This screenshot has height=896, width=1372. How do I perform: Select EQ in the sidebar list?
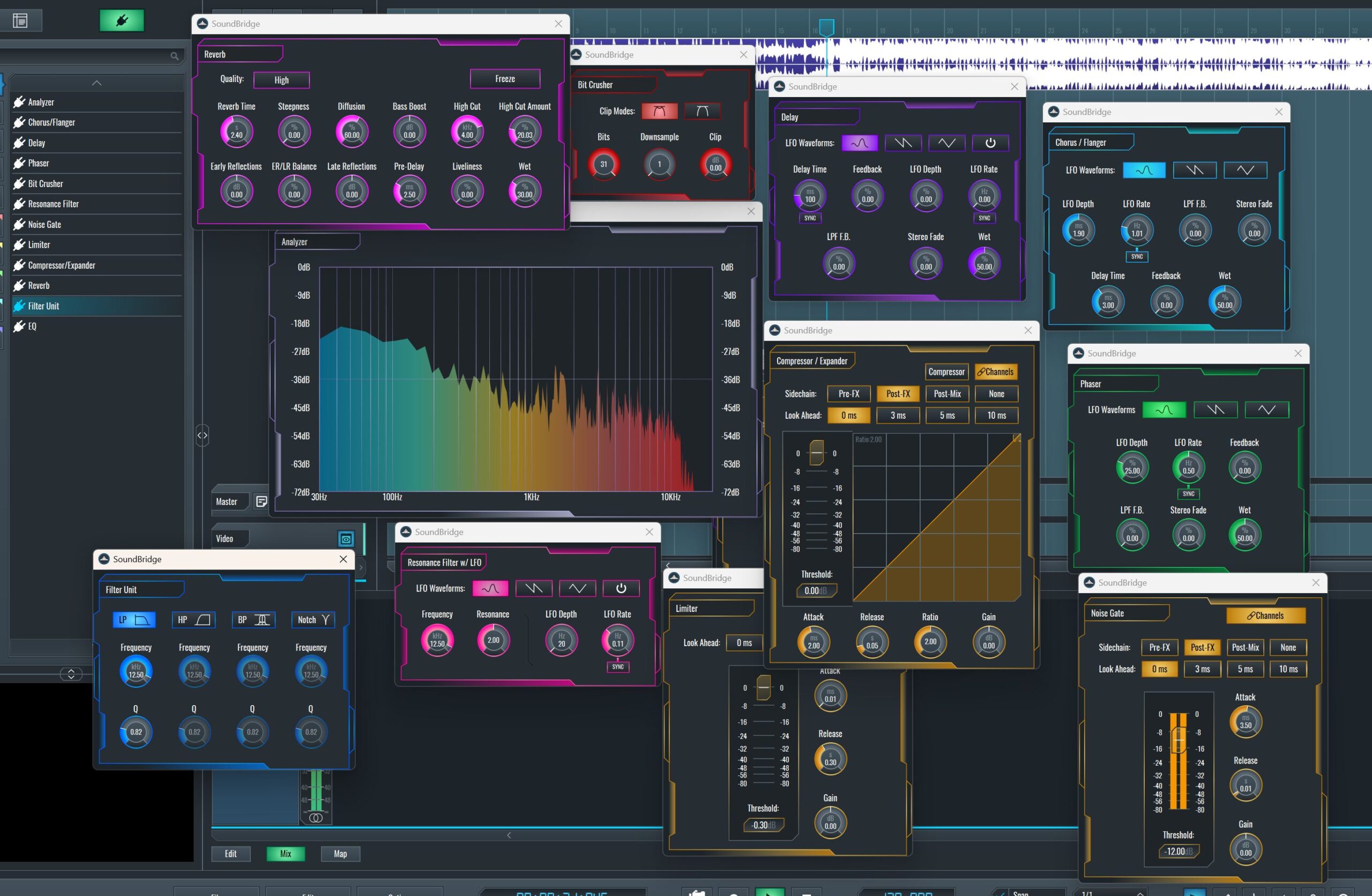point(97,327)
